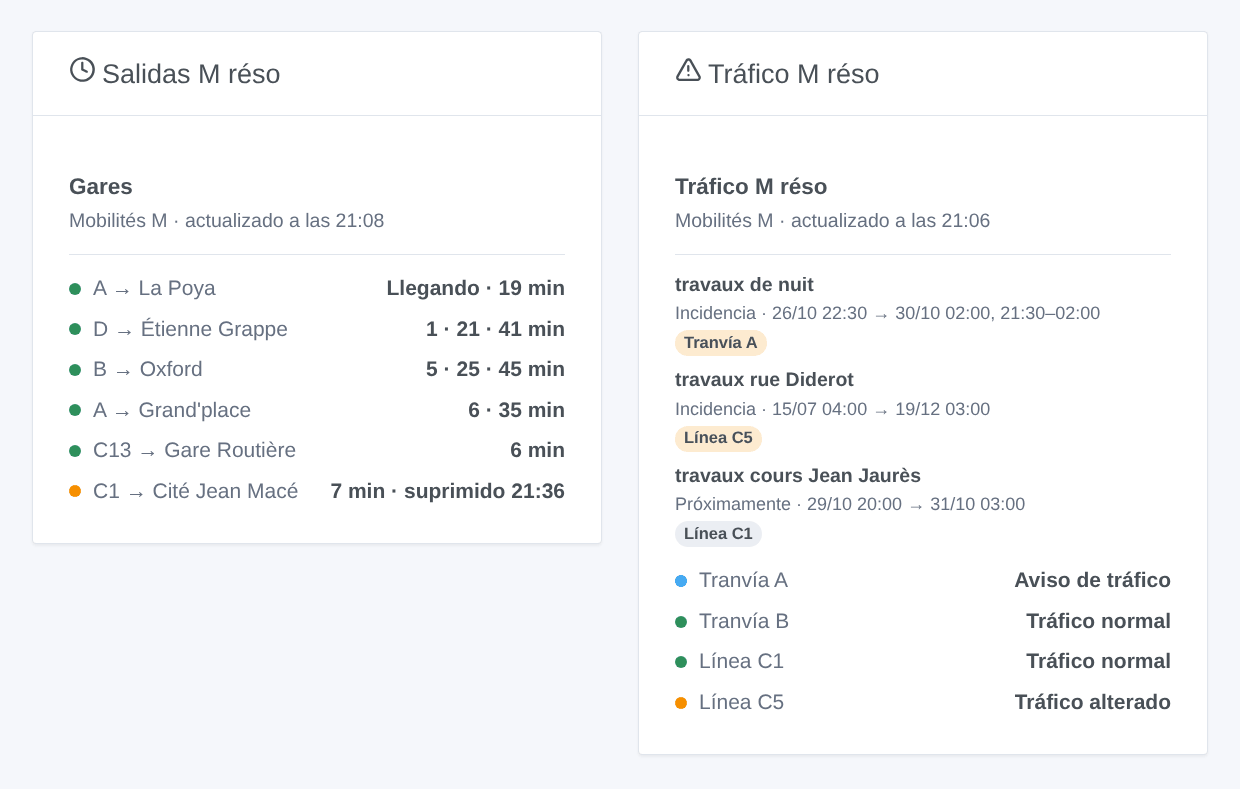Select the Gares stop heading
This screenshot has width=1240, height=789.
(x=101, y=187)
